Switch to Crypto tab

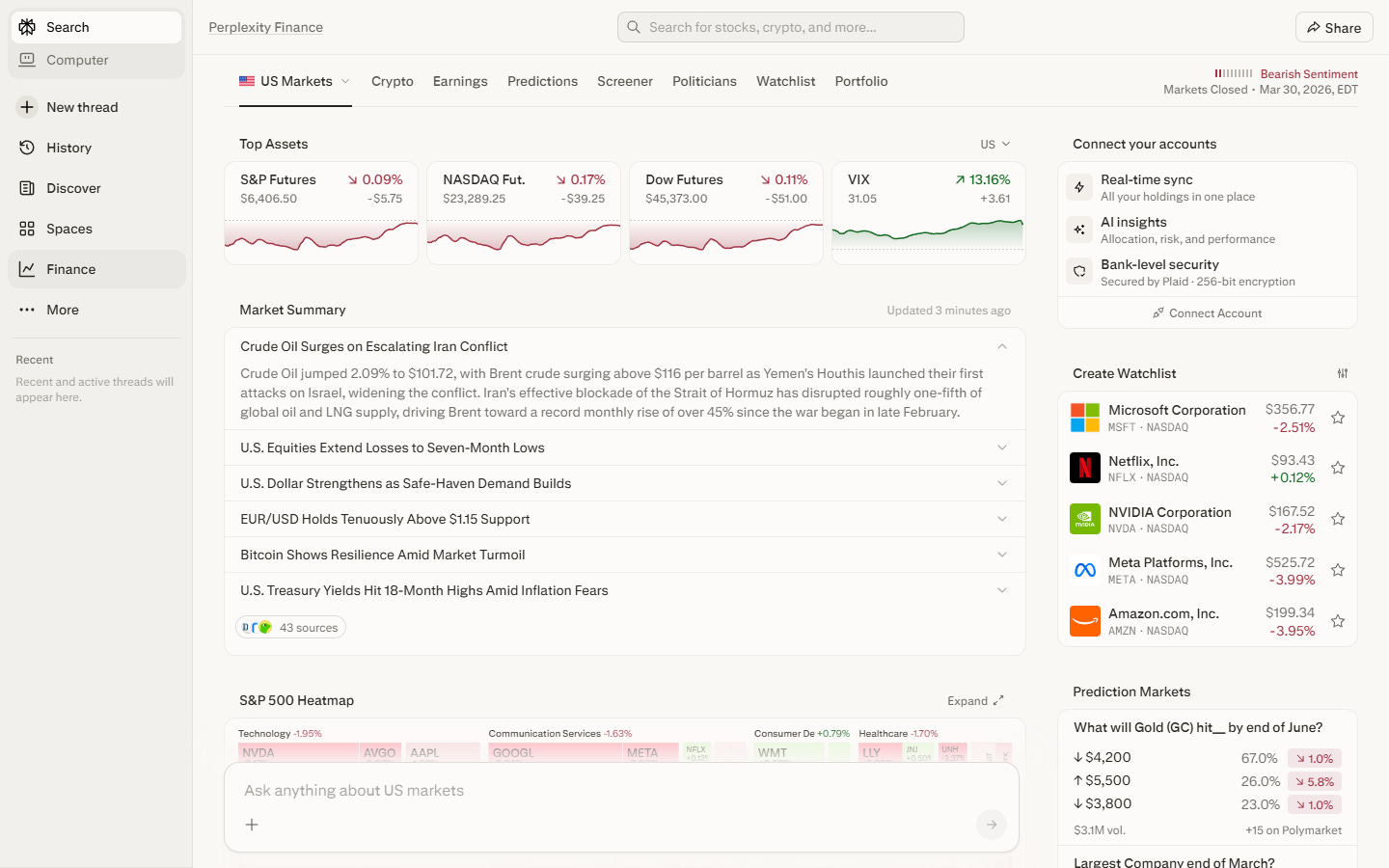[393, 81]
